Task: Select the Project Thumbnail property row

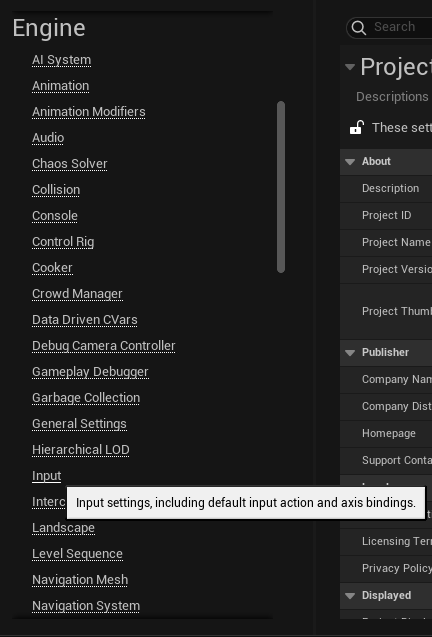Action: (386, 311)
